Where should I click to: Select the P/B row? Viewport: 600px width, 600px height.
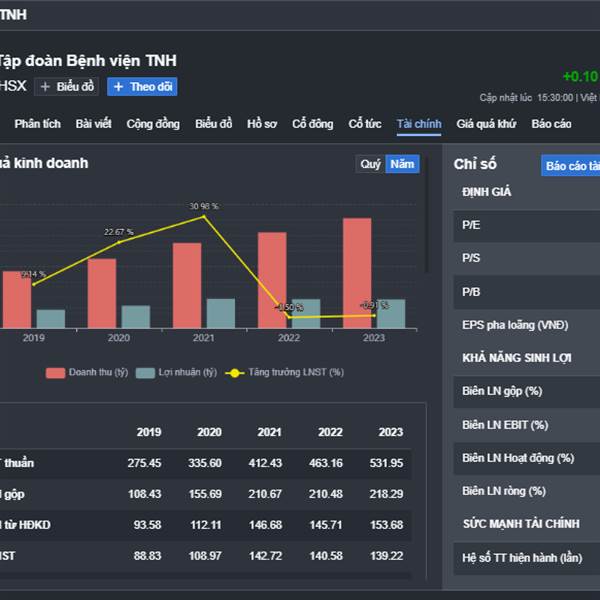coord(527,292)
